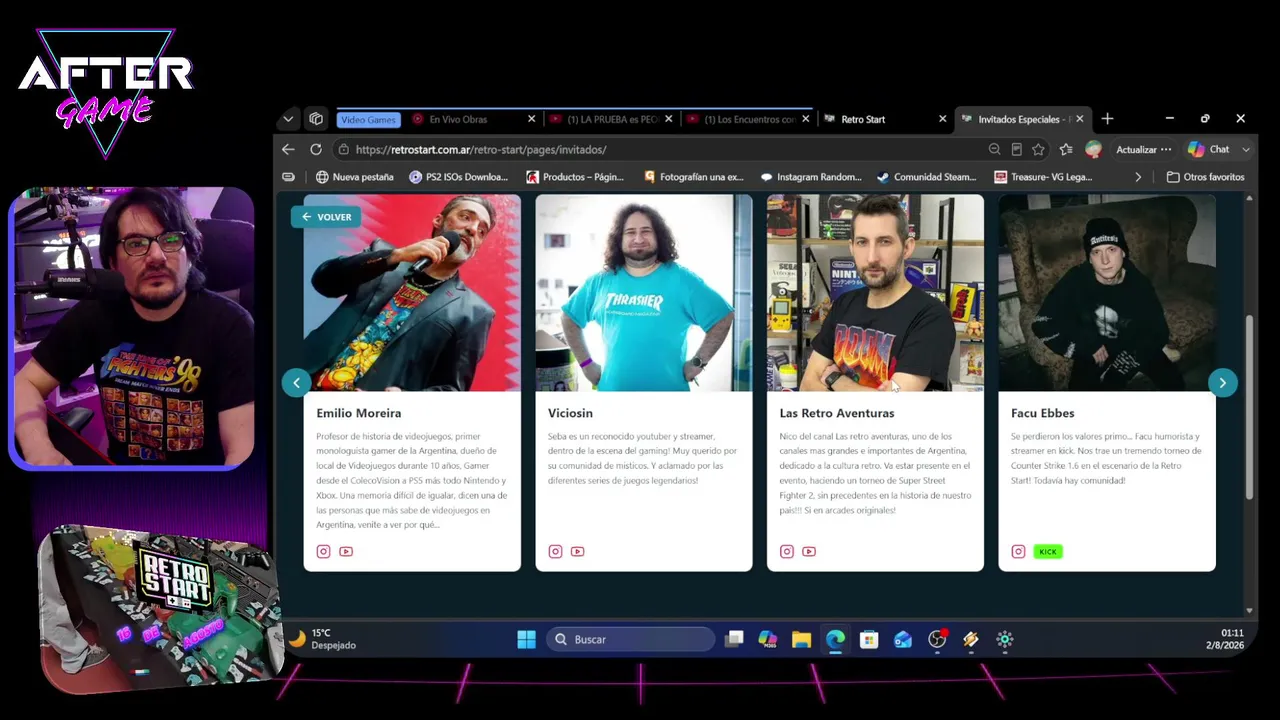Viewport: 1280px width, 720px height.
Task: Open the browser favorites list icon
Action: [x=1066, y=149]
